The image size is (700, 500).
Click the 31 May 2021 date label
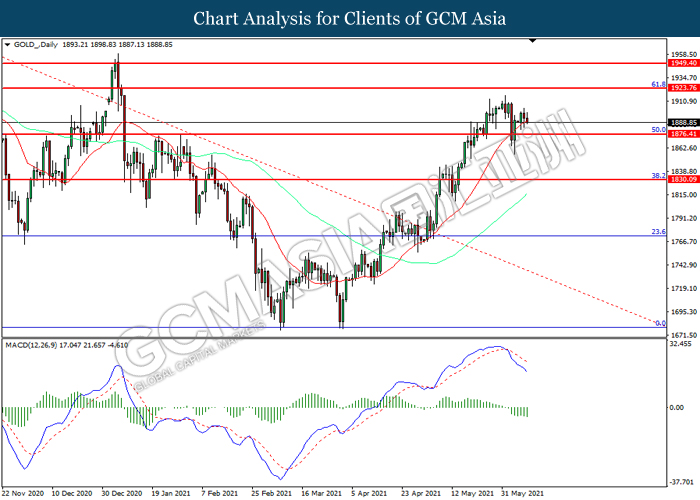[522, 493]
